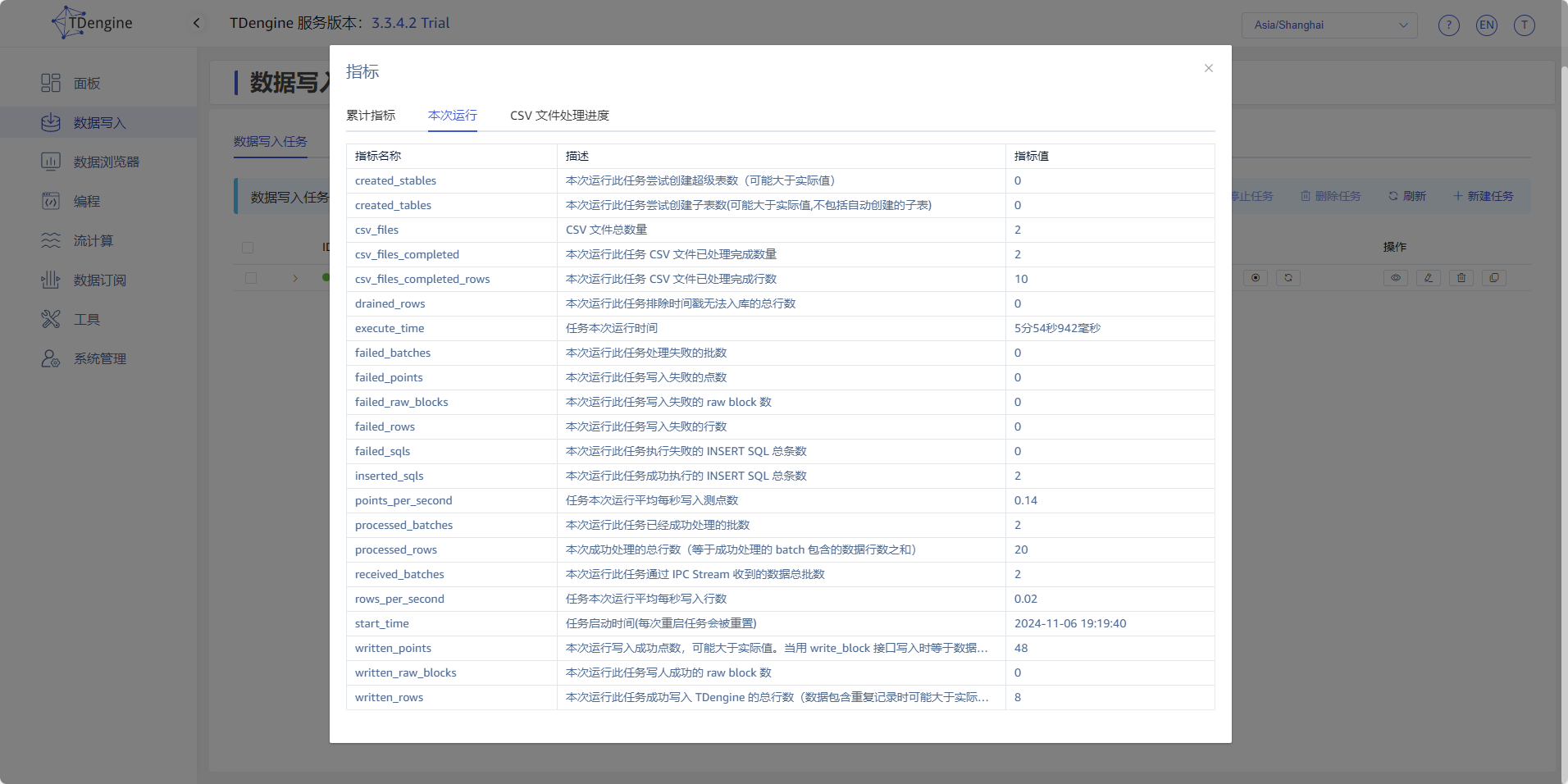Switch language with the EN icon
The image size is (1568, 784).
[x=1486, y=25]
